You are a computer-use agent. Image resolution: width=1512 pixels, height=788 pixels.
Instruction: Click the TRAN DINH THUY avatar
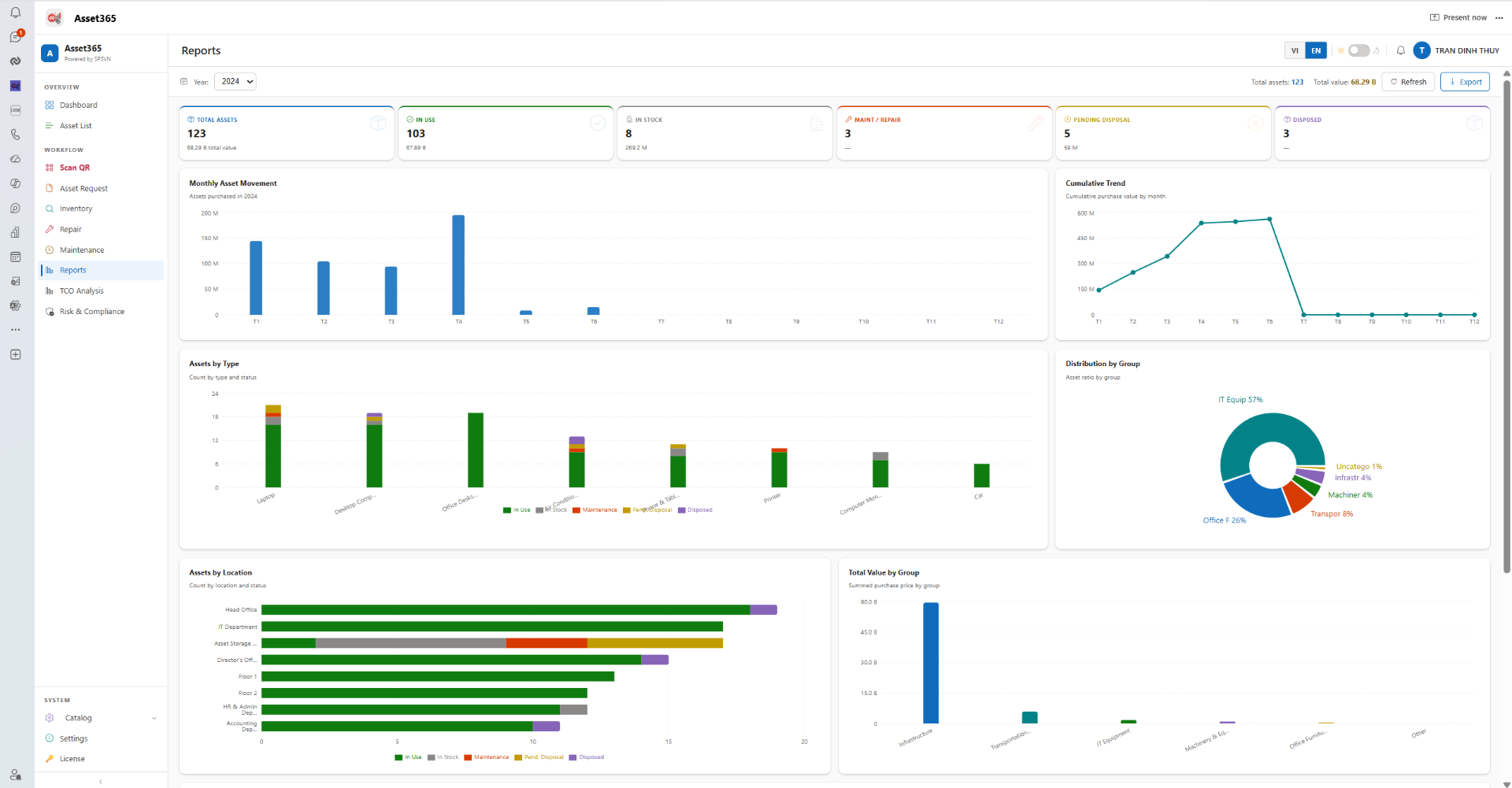(1421, 50)
